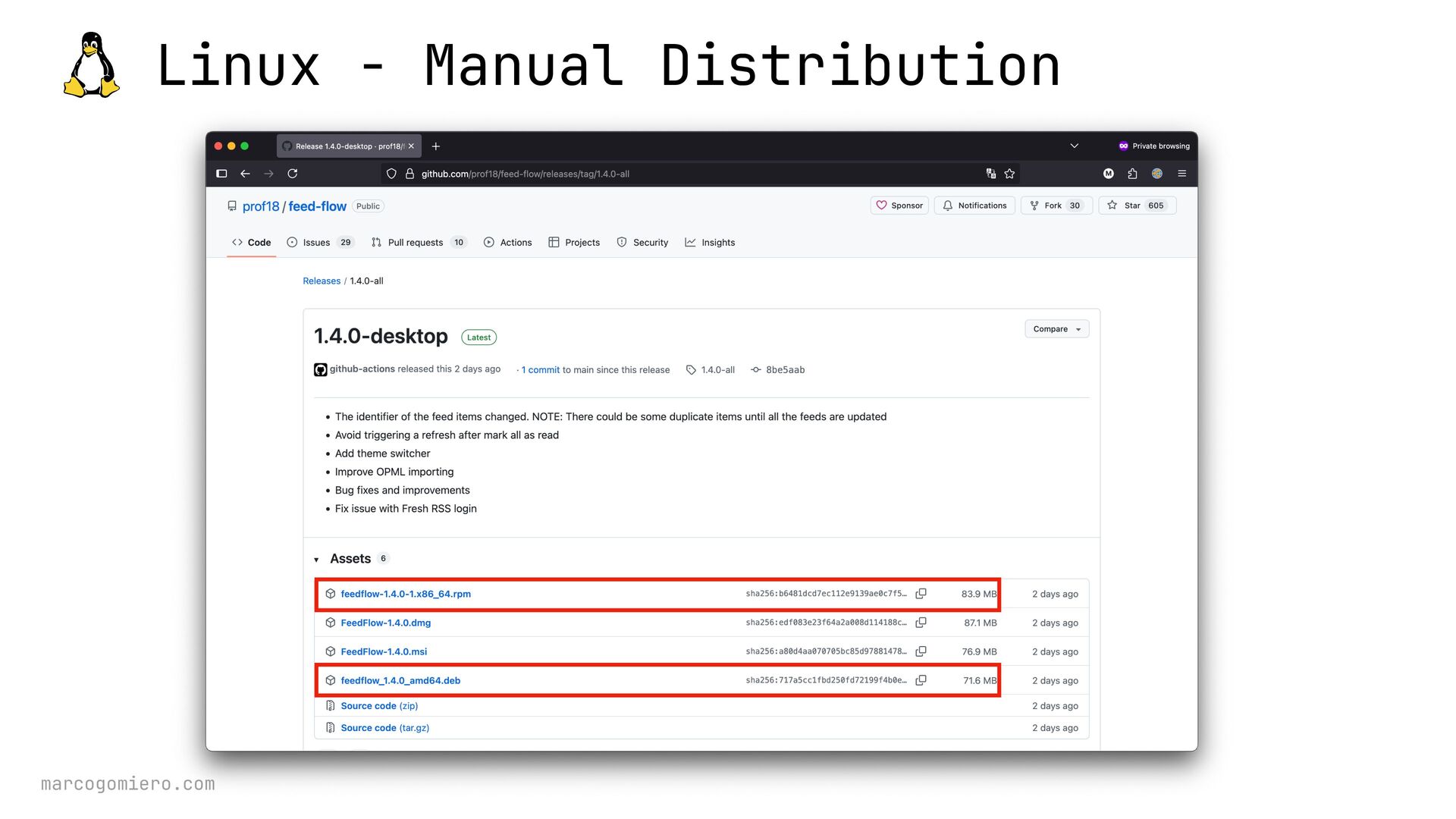Click the 1.4.0-all tag link

(711, 370)
